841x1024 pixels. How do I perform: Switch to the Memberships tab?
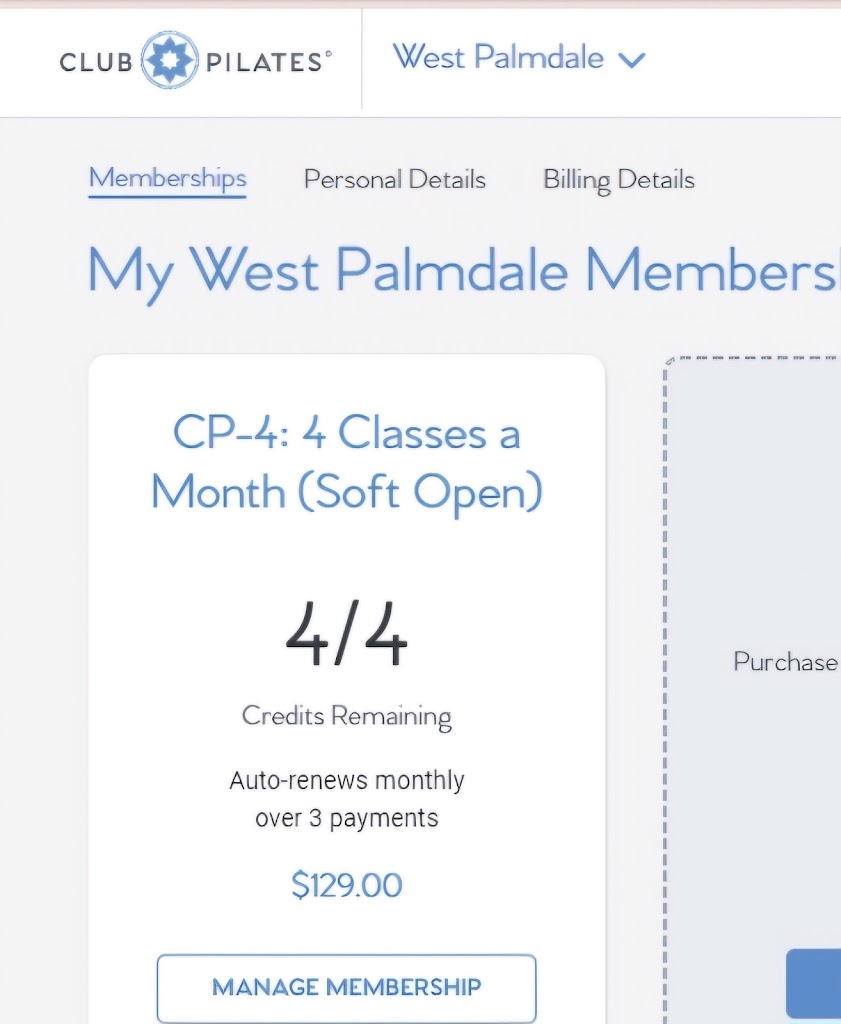167,179
